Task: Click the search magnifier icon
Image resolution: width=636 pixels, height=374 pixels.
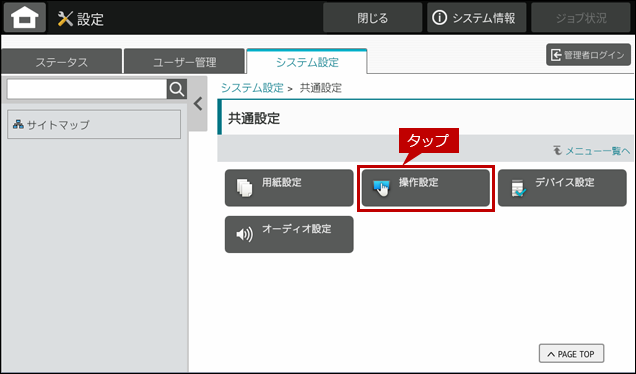Action: [177, 89]
